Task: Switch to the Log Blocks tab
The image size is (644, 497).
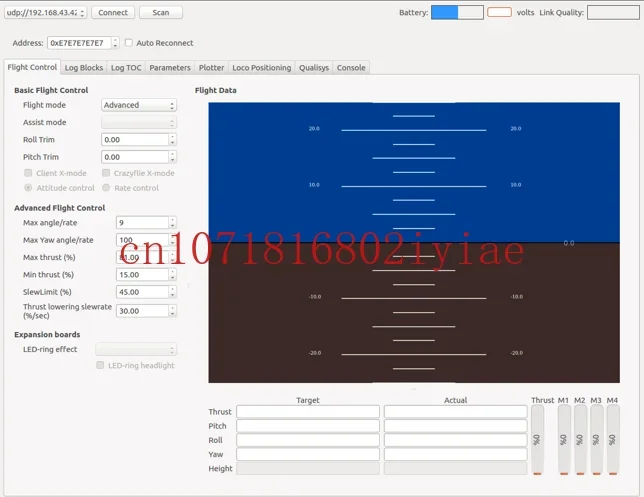Action: point(84,68)
